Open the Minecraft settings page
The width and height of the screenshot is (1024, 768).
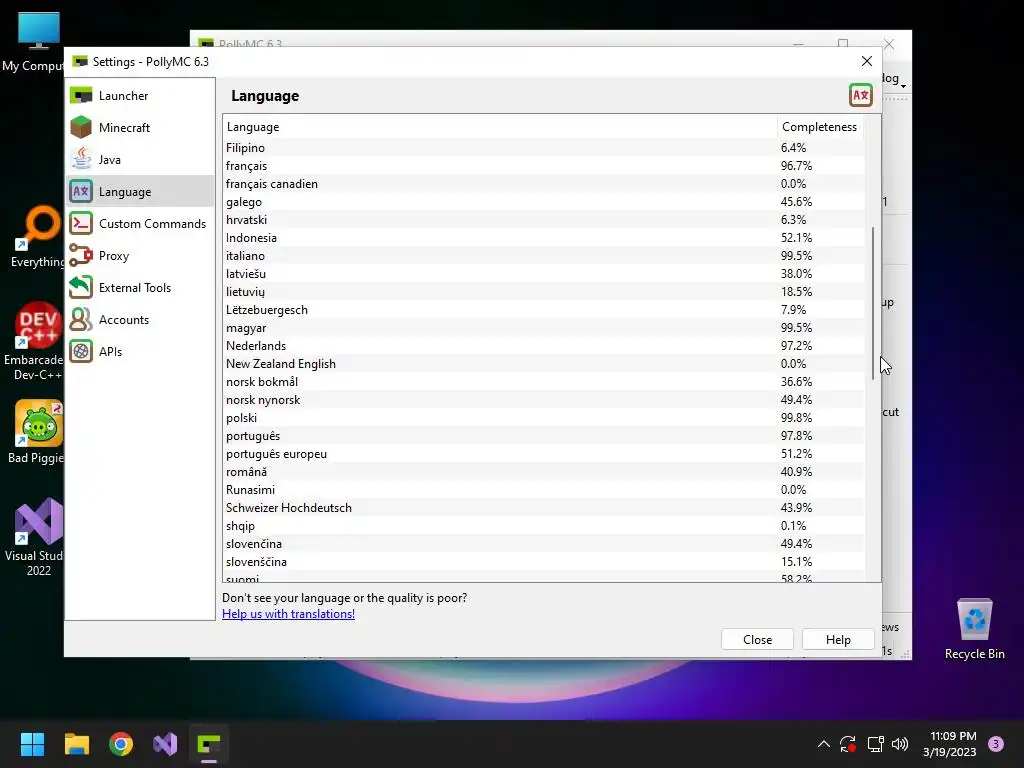[x=140, y=128]
